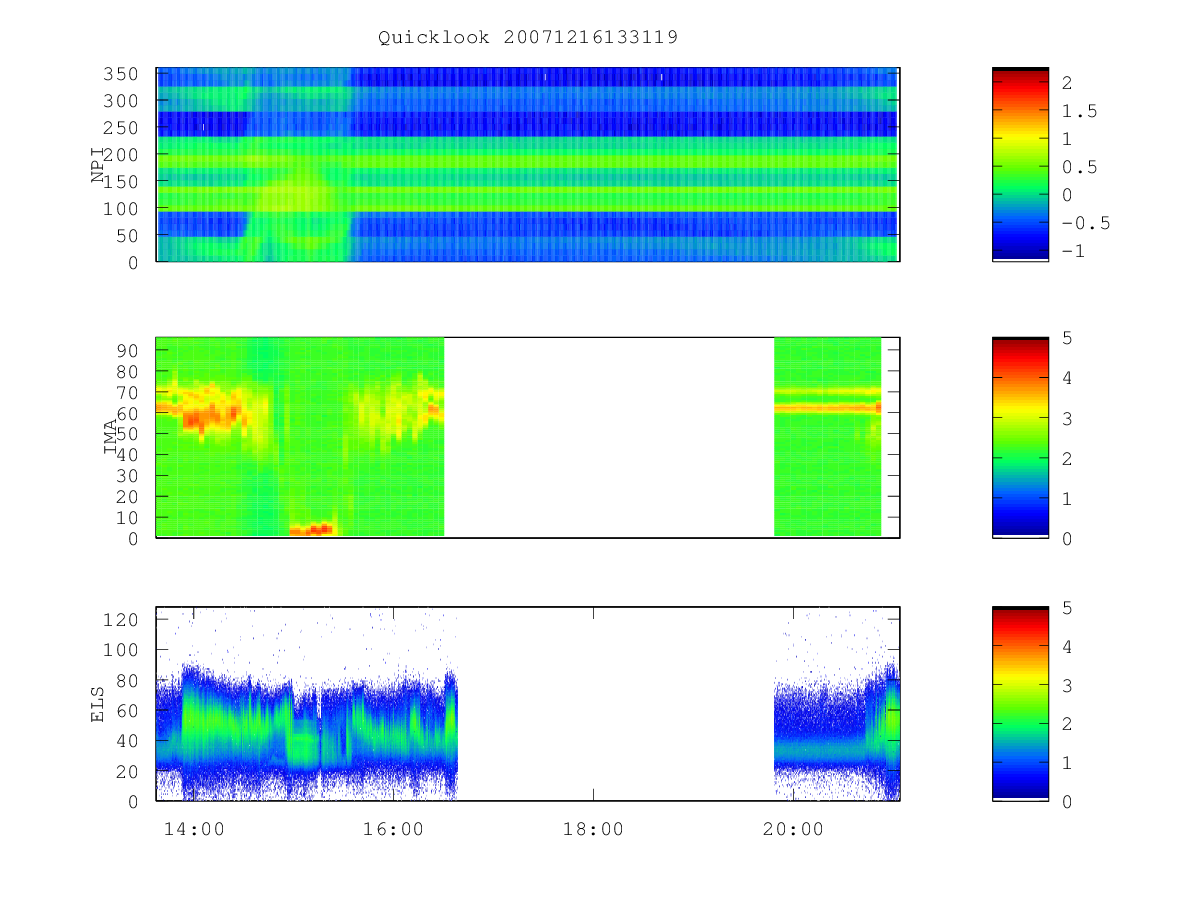Click the 16:00 time axis label

tap(393, 829)
